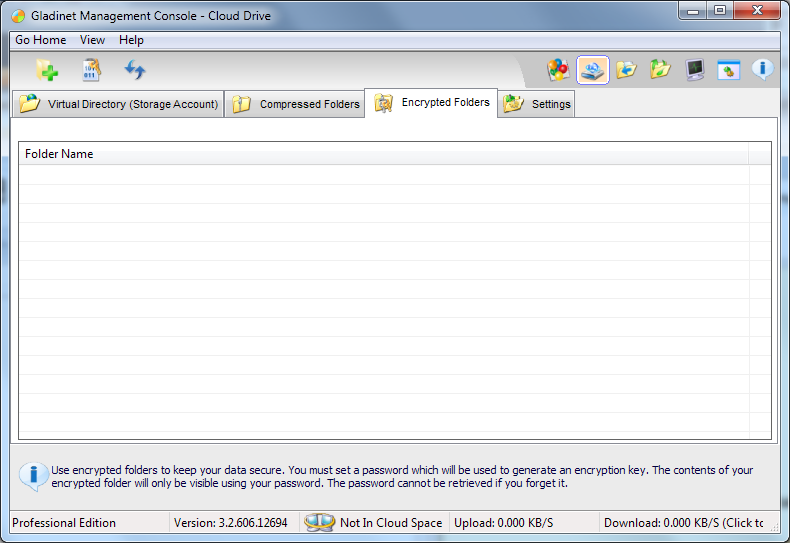Switch to Compressed Folders tab

pos(295,104)
